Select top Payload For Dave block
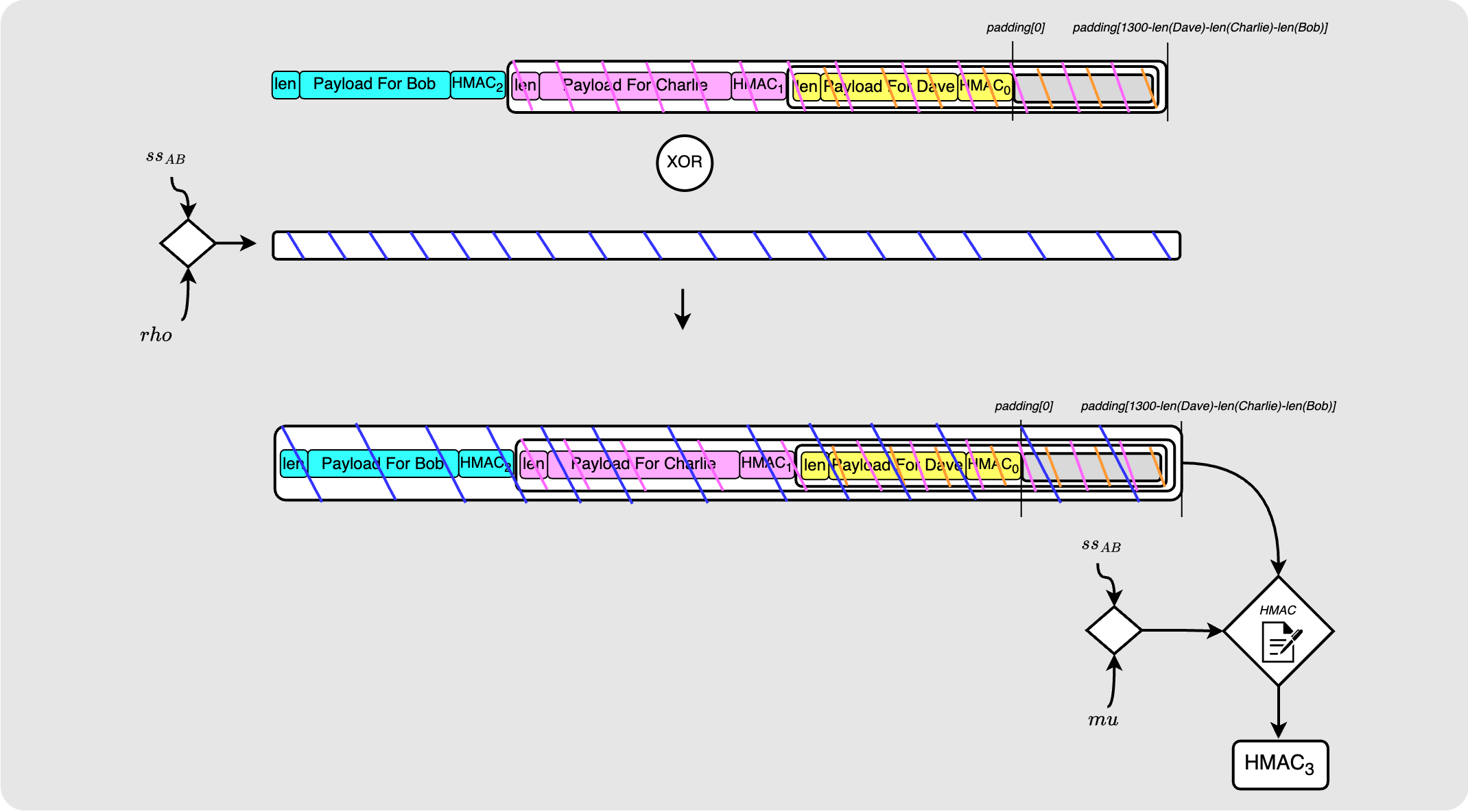This screenshot has height=812, width=1468. [x=889, y=87]
